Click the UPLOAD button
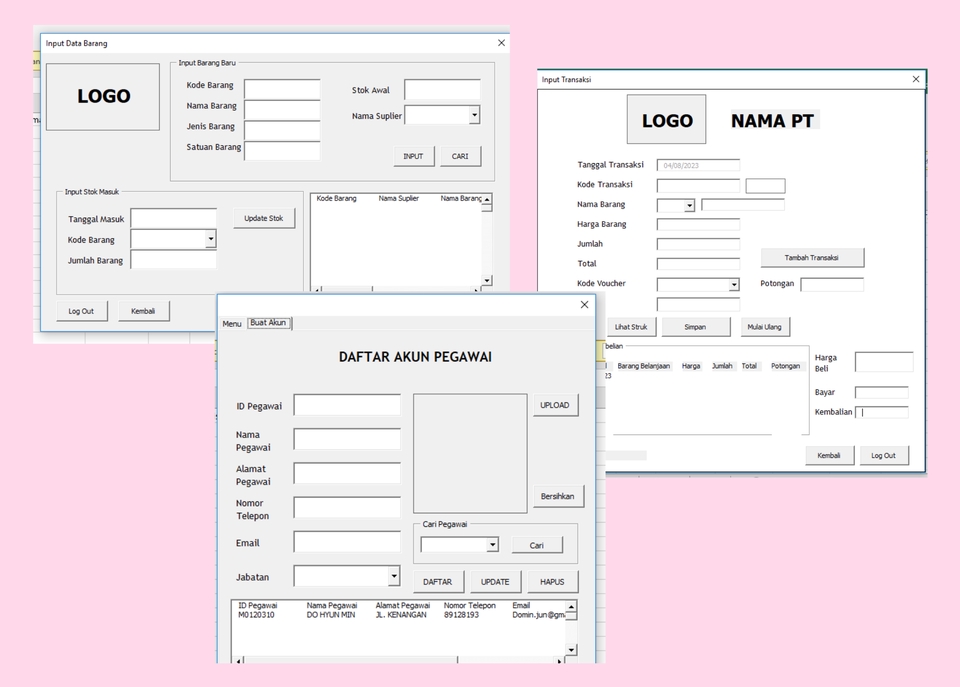The image size is (960, 687). click(555, 405)
